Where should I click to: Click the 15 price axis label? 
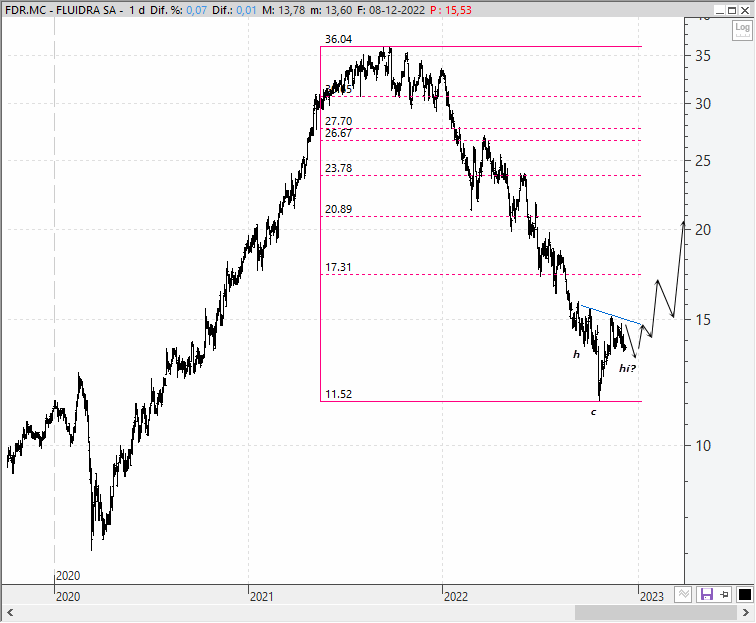[x=703, y=320]
